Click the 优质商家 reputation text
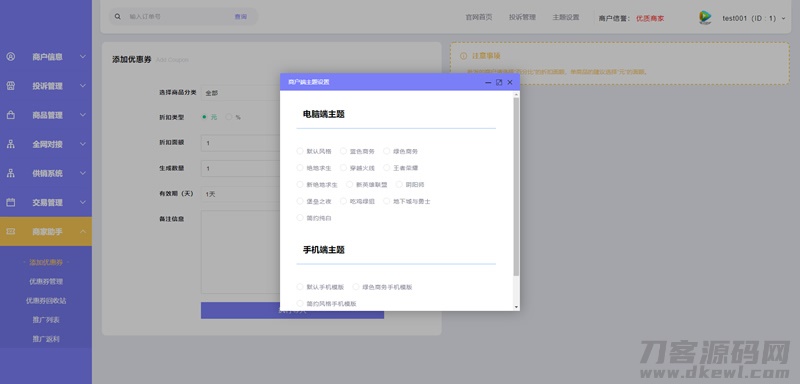This screenshot has width=800, height=384. pos(650,18)
